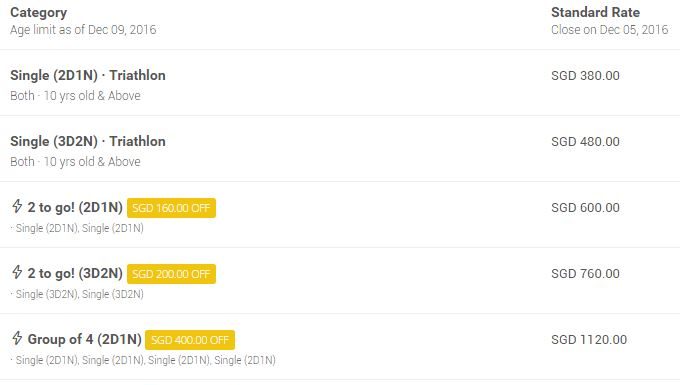Click the SGD 1120.00 group price

click(x=589, y=339)
